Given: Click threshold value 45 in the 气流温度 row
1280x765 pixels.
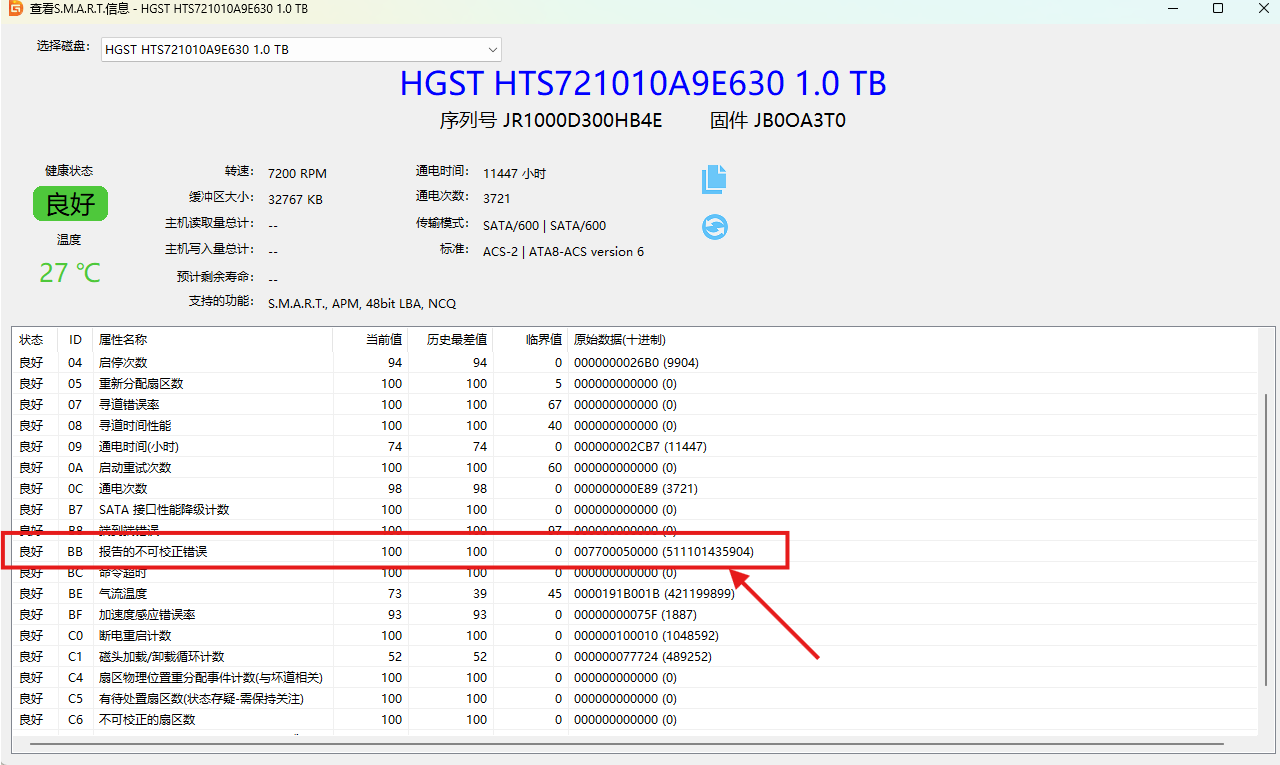Looking at the screenshot, I should tap(554, 593).
